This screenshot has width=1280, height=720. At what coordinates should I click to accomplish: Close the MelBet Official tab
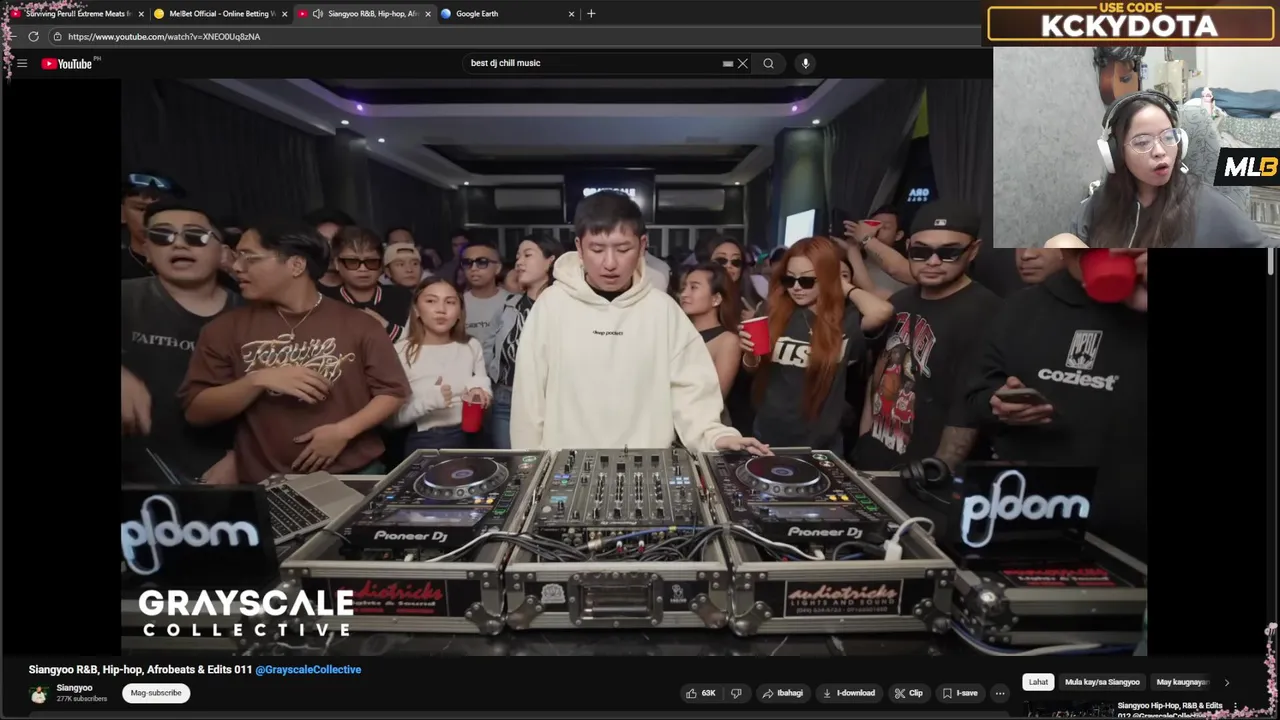pos(285,14)
